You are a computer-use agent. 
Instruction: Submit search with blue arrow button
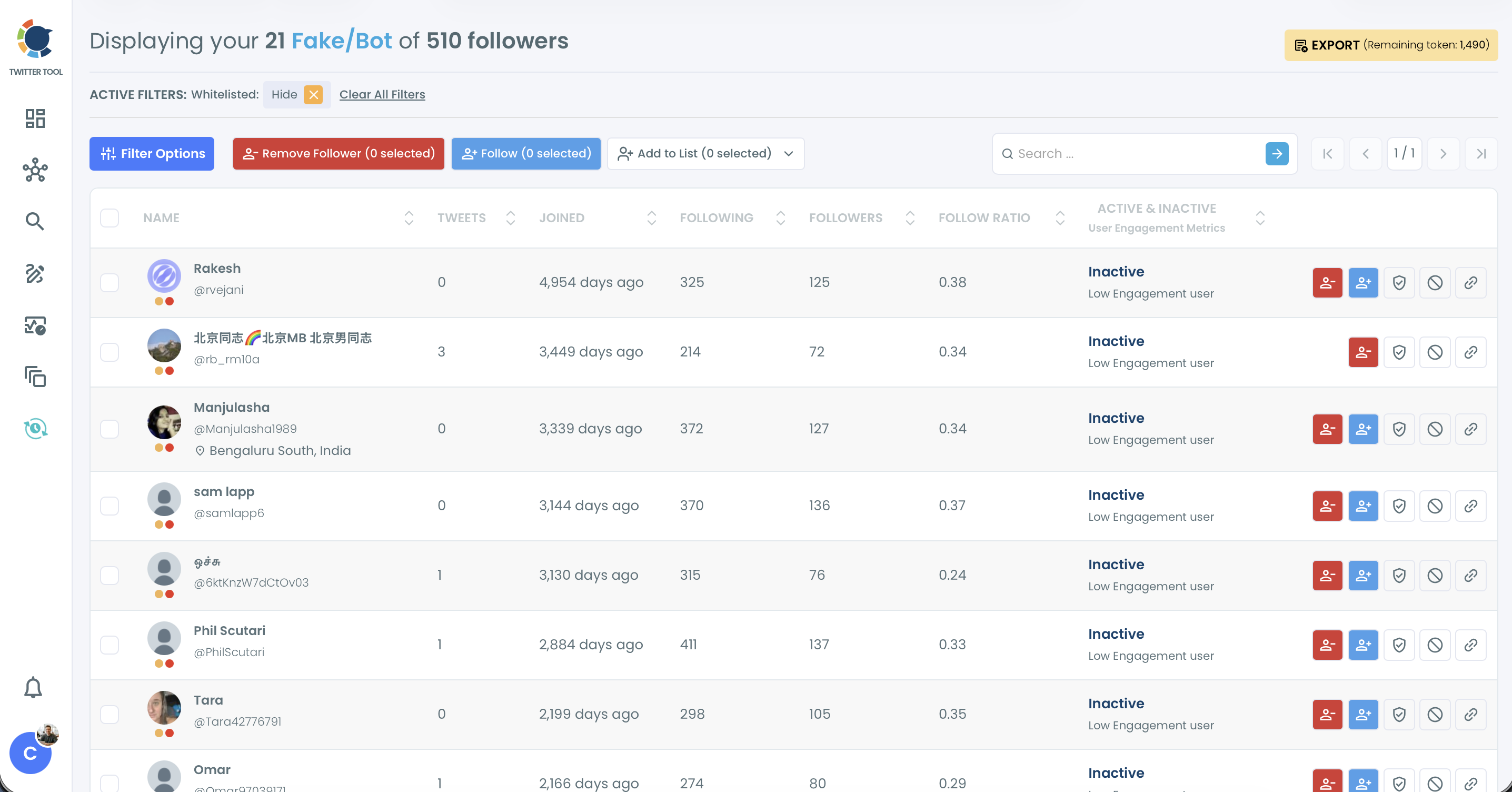coord(1277,154)
